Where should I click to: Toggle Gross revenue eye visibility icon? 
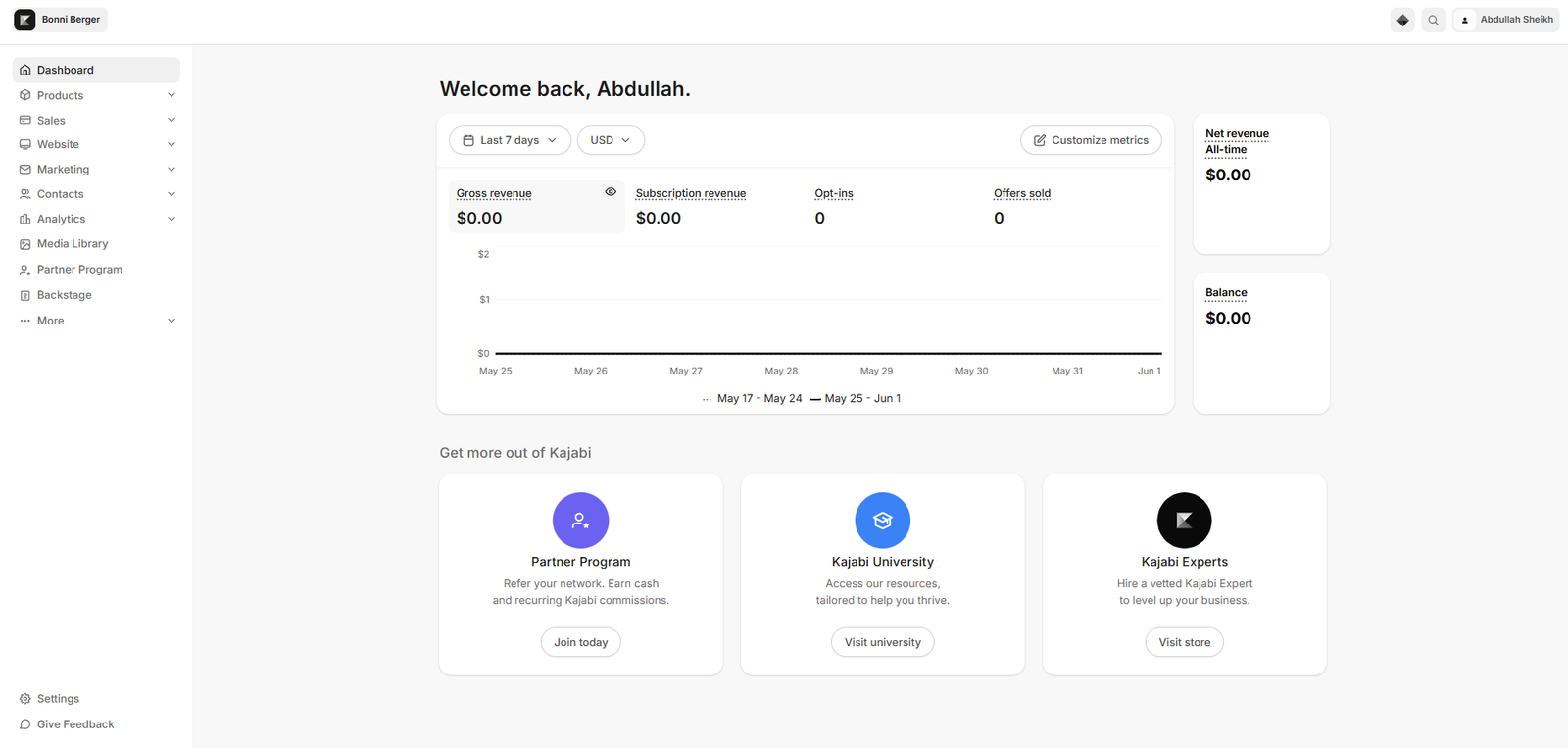(x=611, y=192)
